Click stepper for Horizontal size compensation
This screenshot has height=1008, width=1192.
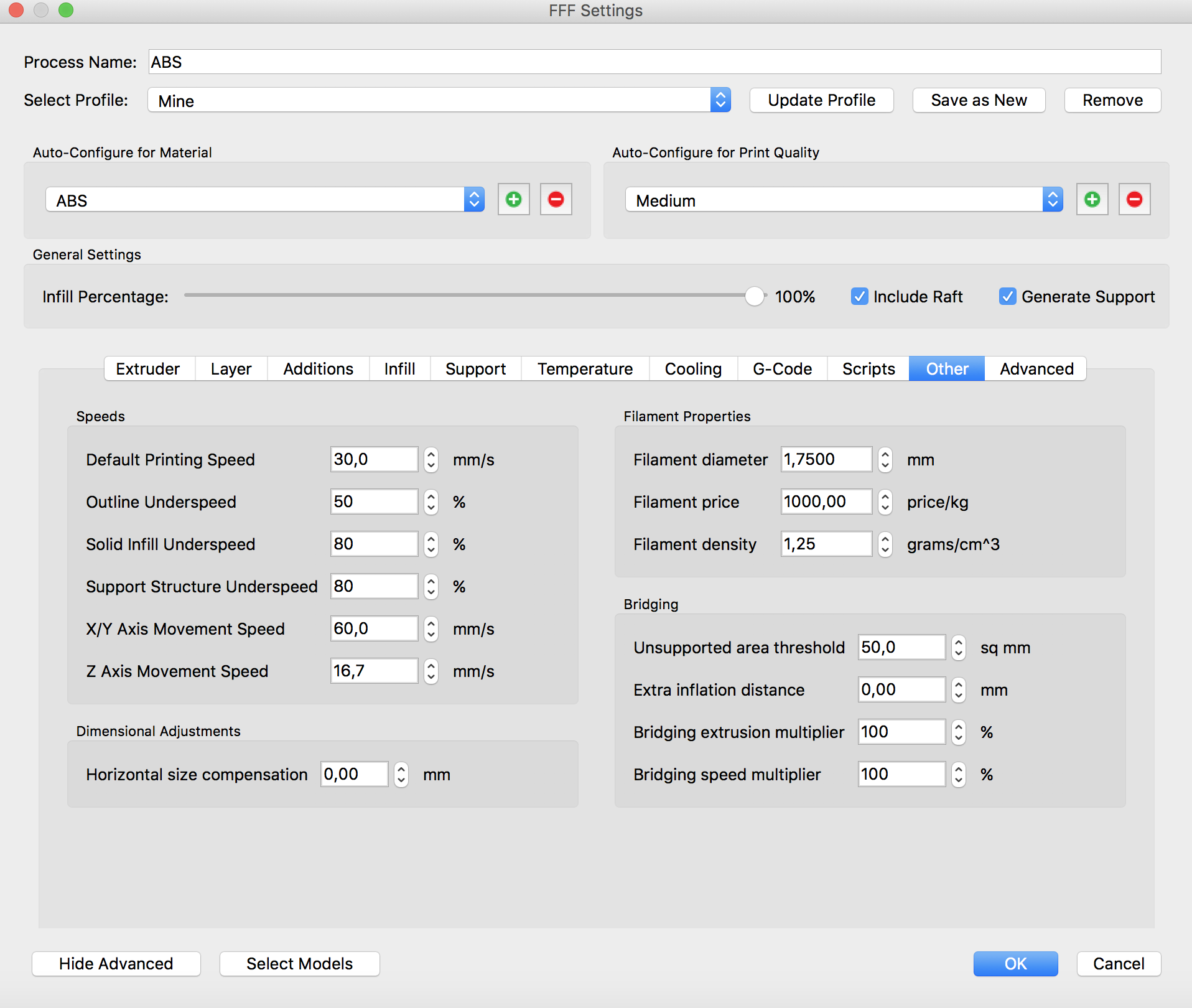401,775
